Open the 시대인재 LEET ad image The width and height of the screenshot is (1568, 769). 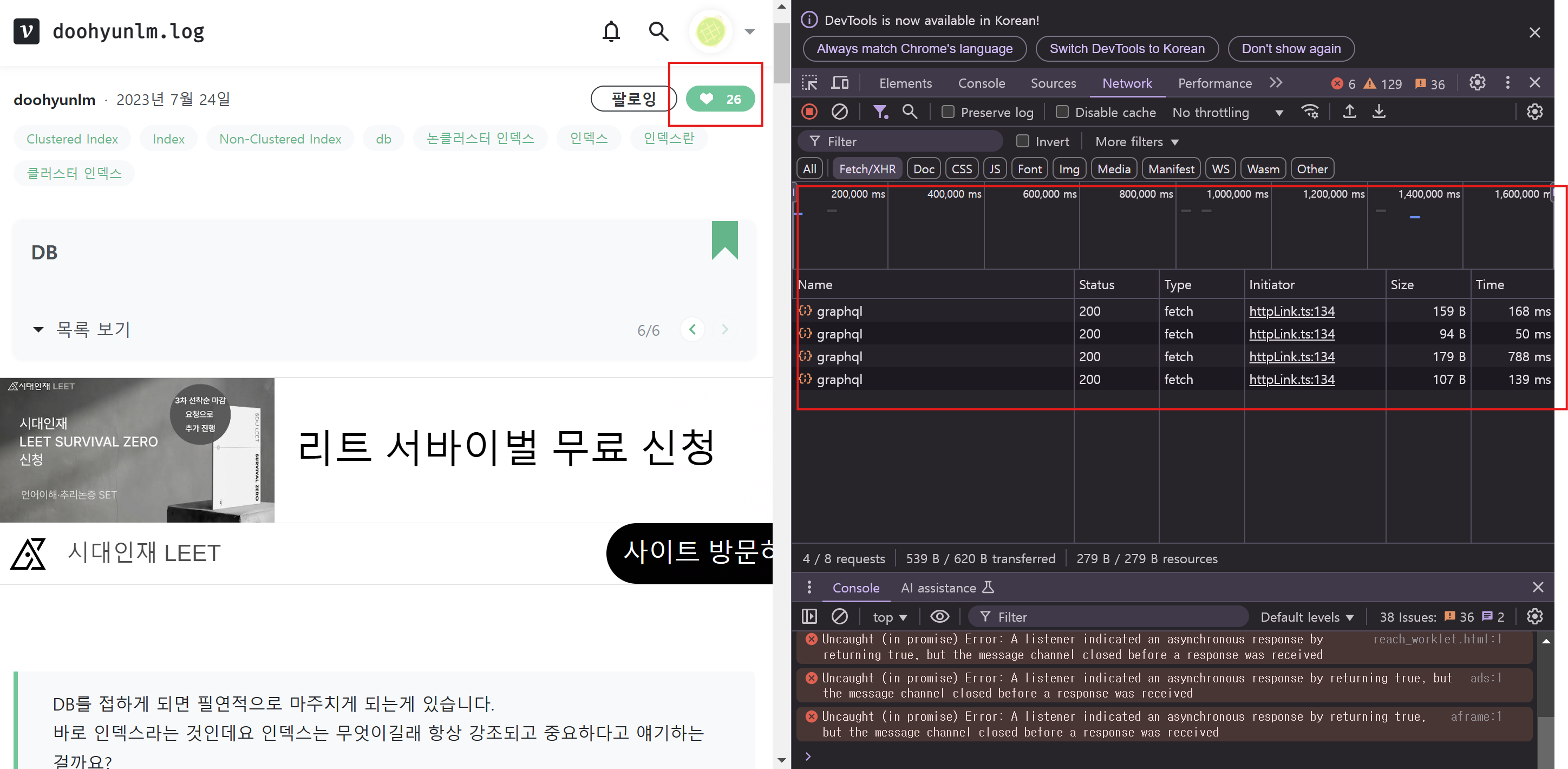[137, 450]
